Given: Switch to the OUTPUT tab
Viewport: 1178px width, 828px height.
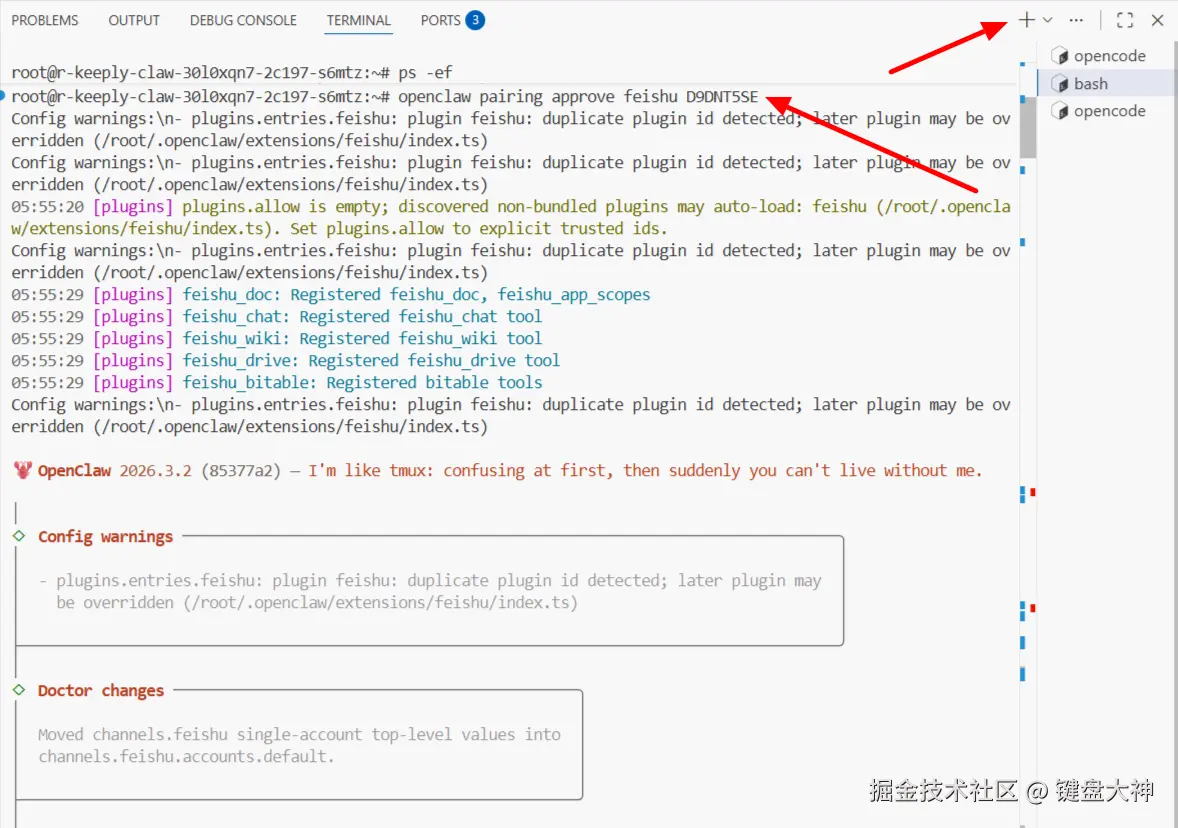Looking at the screenshot, I should [x=134, y=20].
